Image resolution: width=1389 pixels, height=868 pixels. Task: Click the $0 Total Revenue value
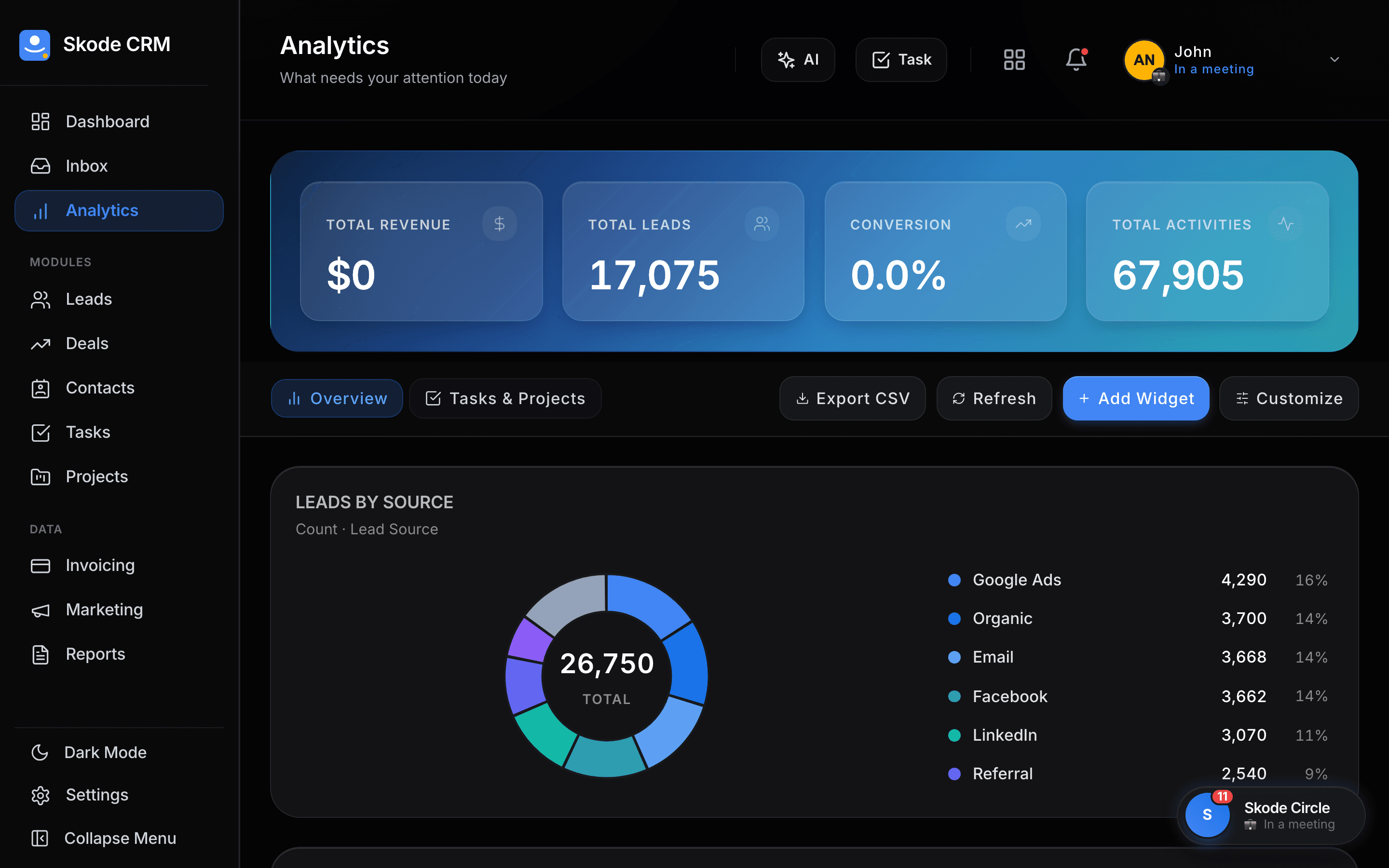tap(351, 275)
